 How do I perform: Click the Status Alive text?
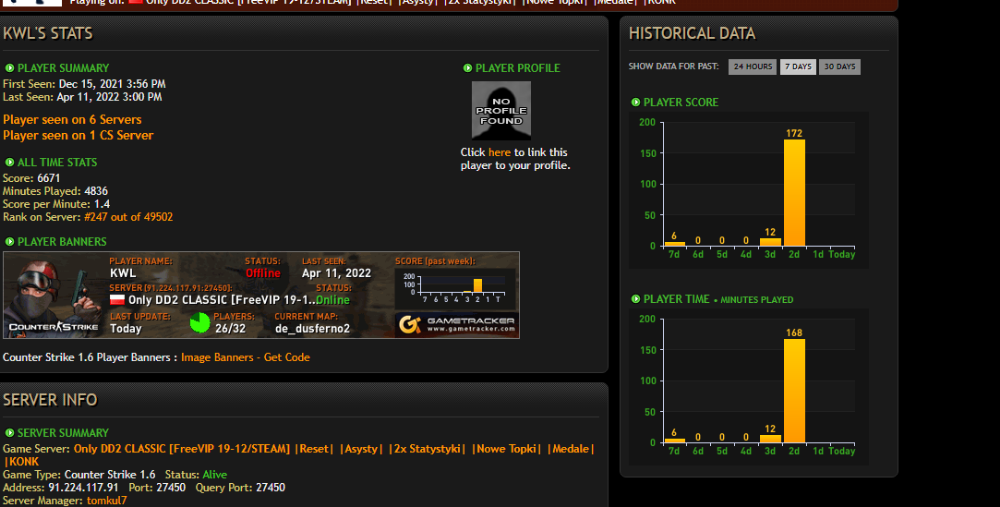[x=214, y=475]
